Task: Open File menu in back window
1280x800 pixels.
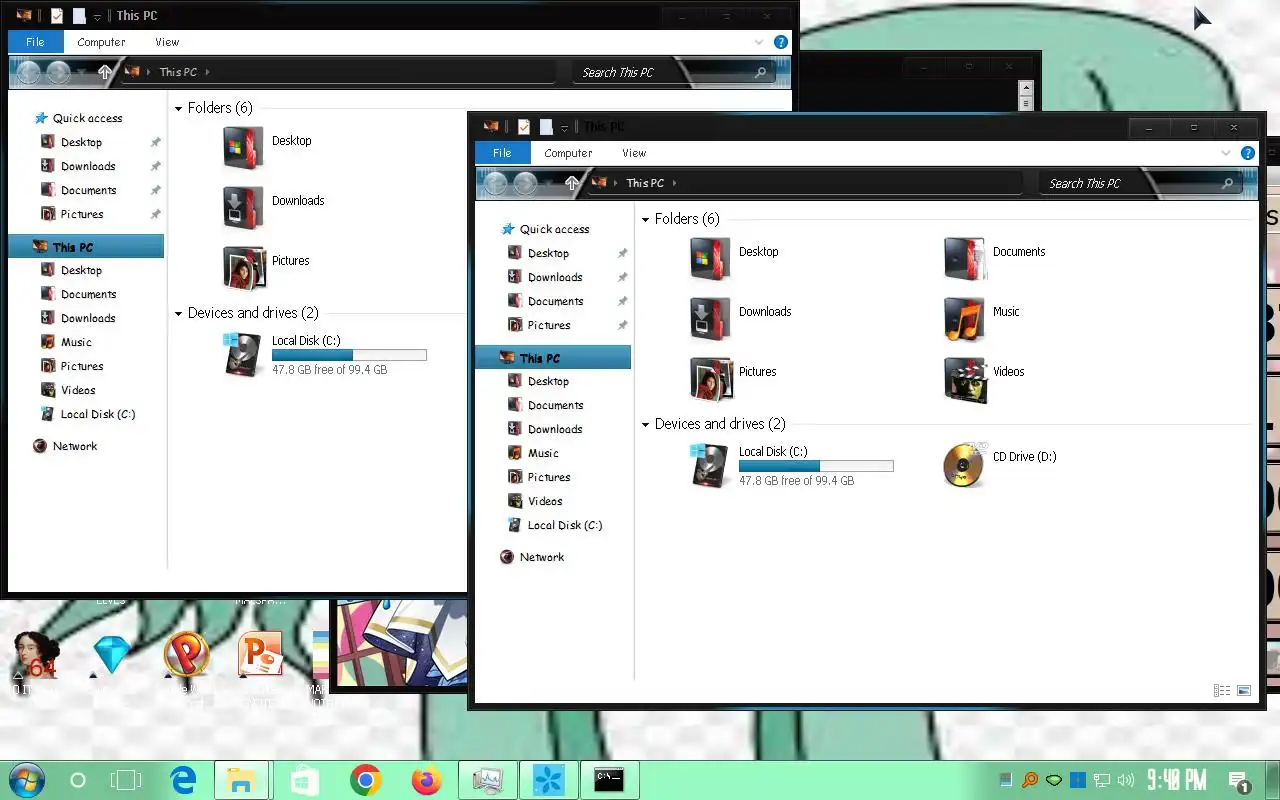Action: click(35, 42)
